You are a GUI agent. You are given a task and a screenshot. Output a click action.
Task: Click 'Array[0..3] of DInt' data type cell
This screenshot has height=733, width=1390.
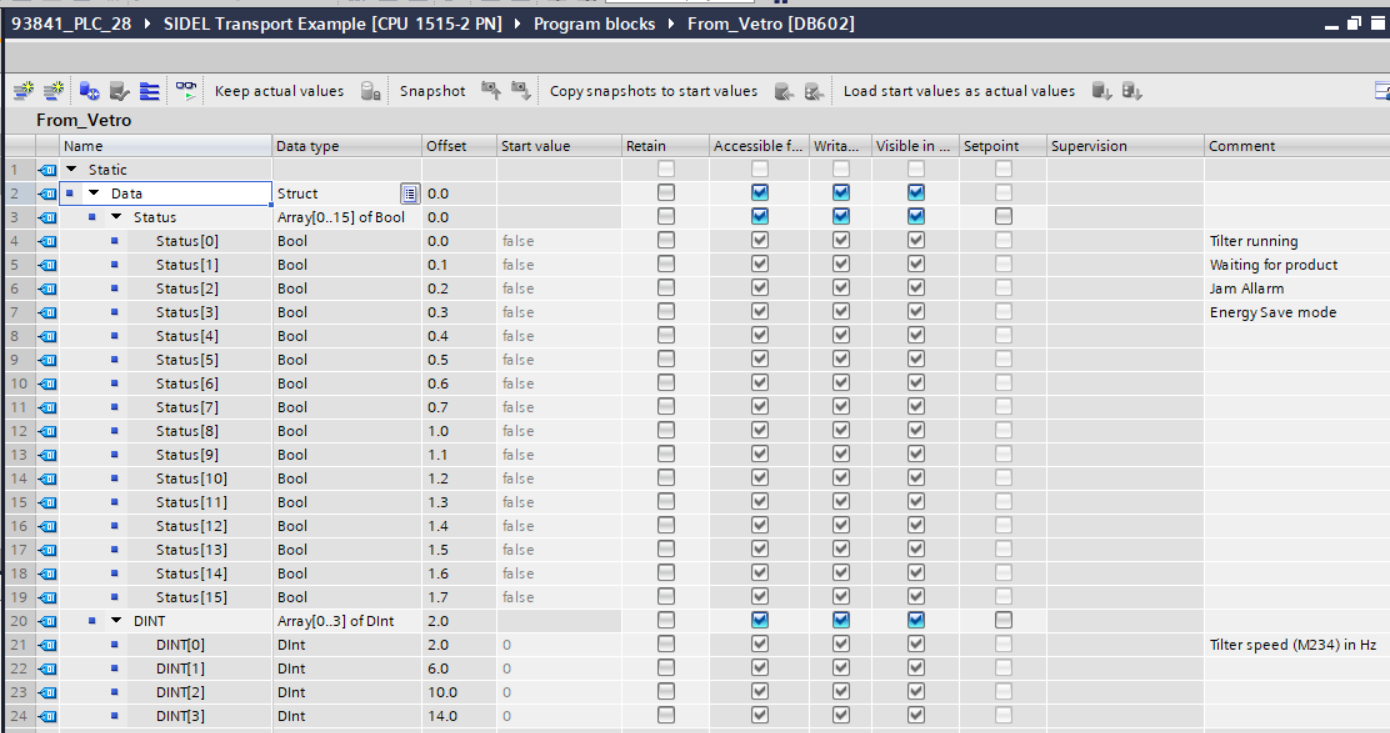coord(347,621)
